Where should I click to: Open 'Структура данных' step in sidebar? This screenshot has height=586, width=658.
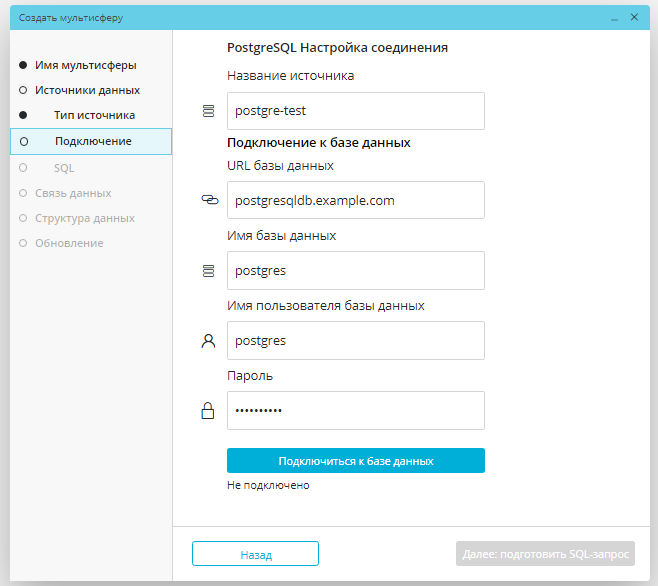click(85, 218)
